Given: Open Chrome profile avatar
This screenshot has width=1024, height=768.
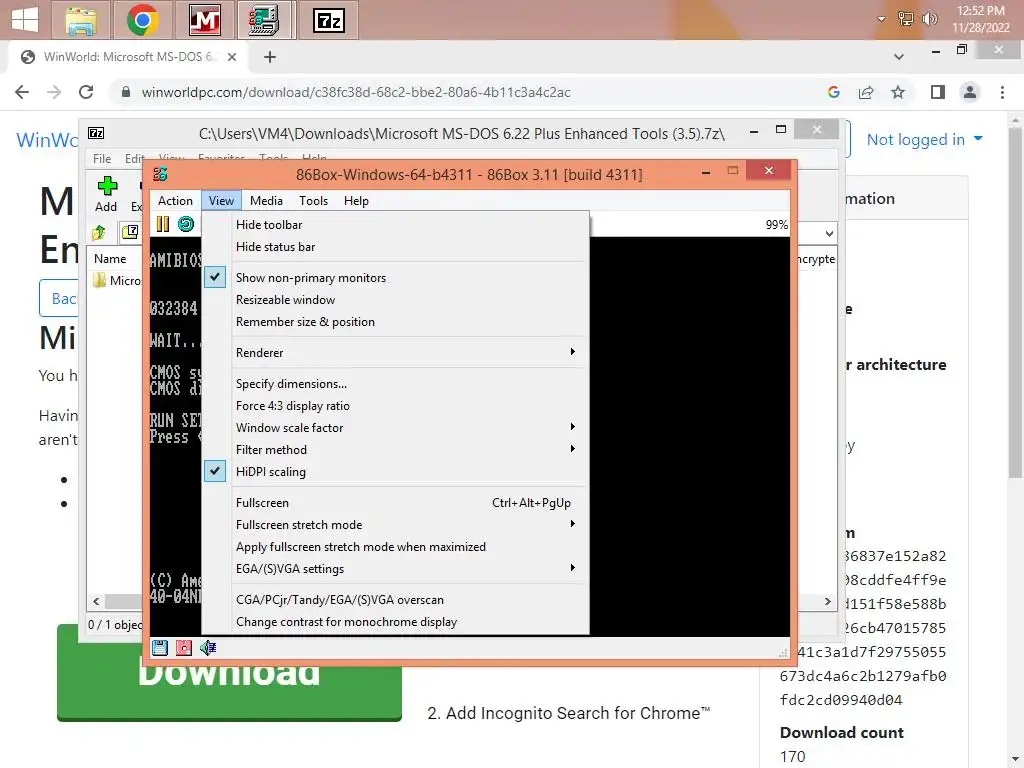Looking at the screenshot, I should click(970, 92).
